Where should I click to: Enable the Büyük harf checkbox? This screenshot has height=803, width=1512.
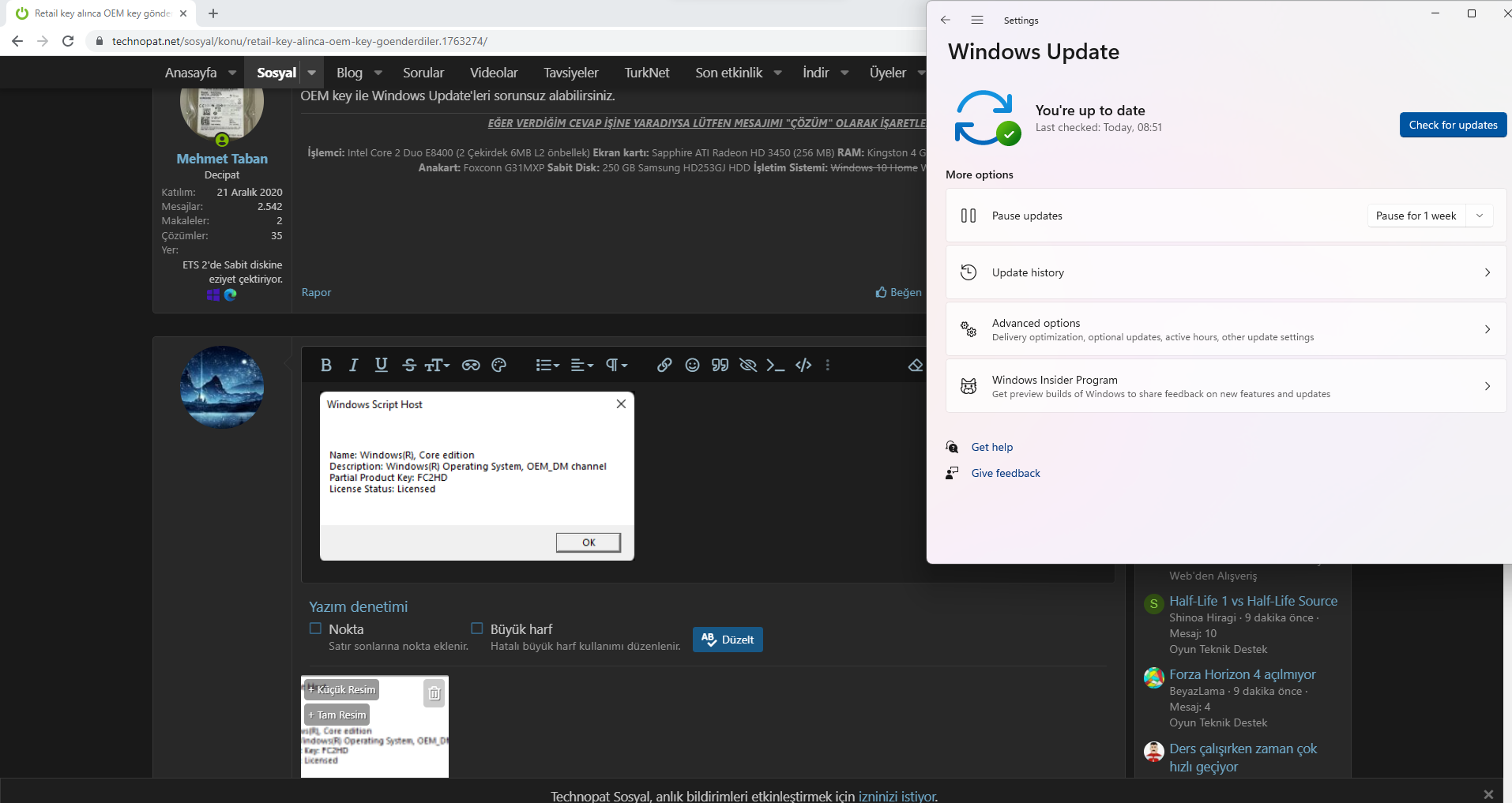477,629
